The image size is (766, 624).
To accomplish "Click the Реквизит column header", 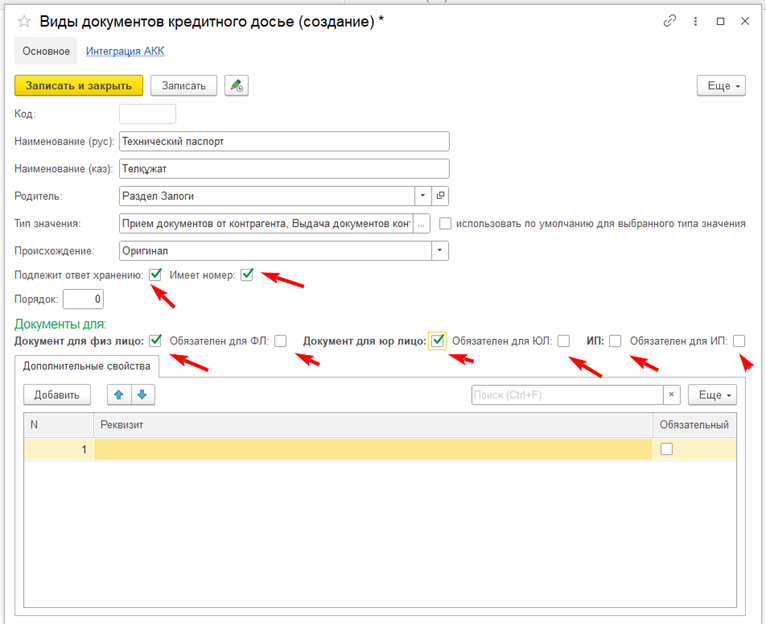I will point(373,425).
